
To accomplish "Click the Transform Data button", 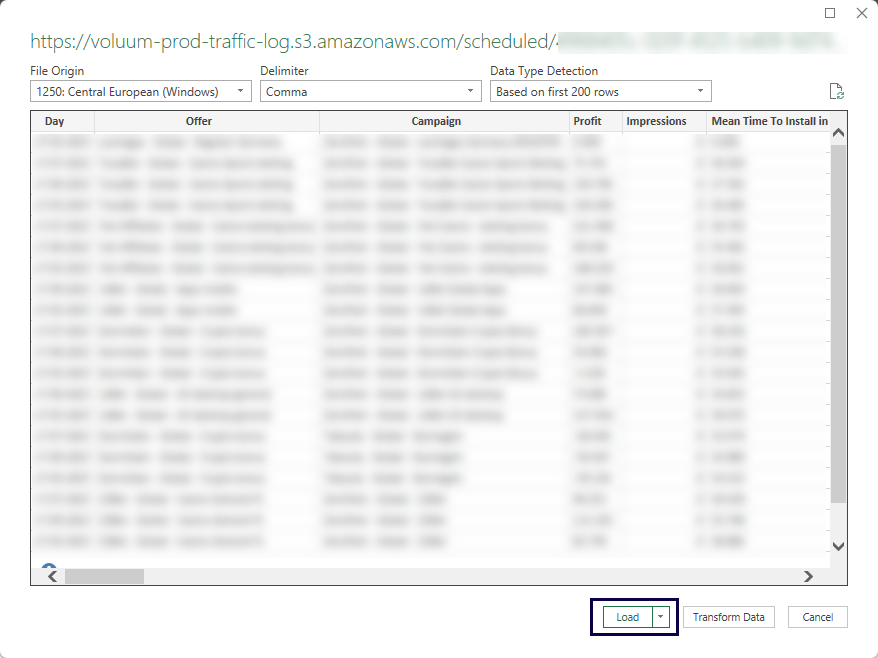I will (x=729, y=617).
